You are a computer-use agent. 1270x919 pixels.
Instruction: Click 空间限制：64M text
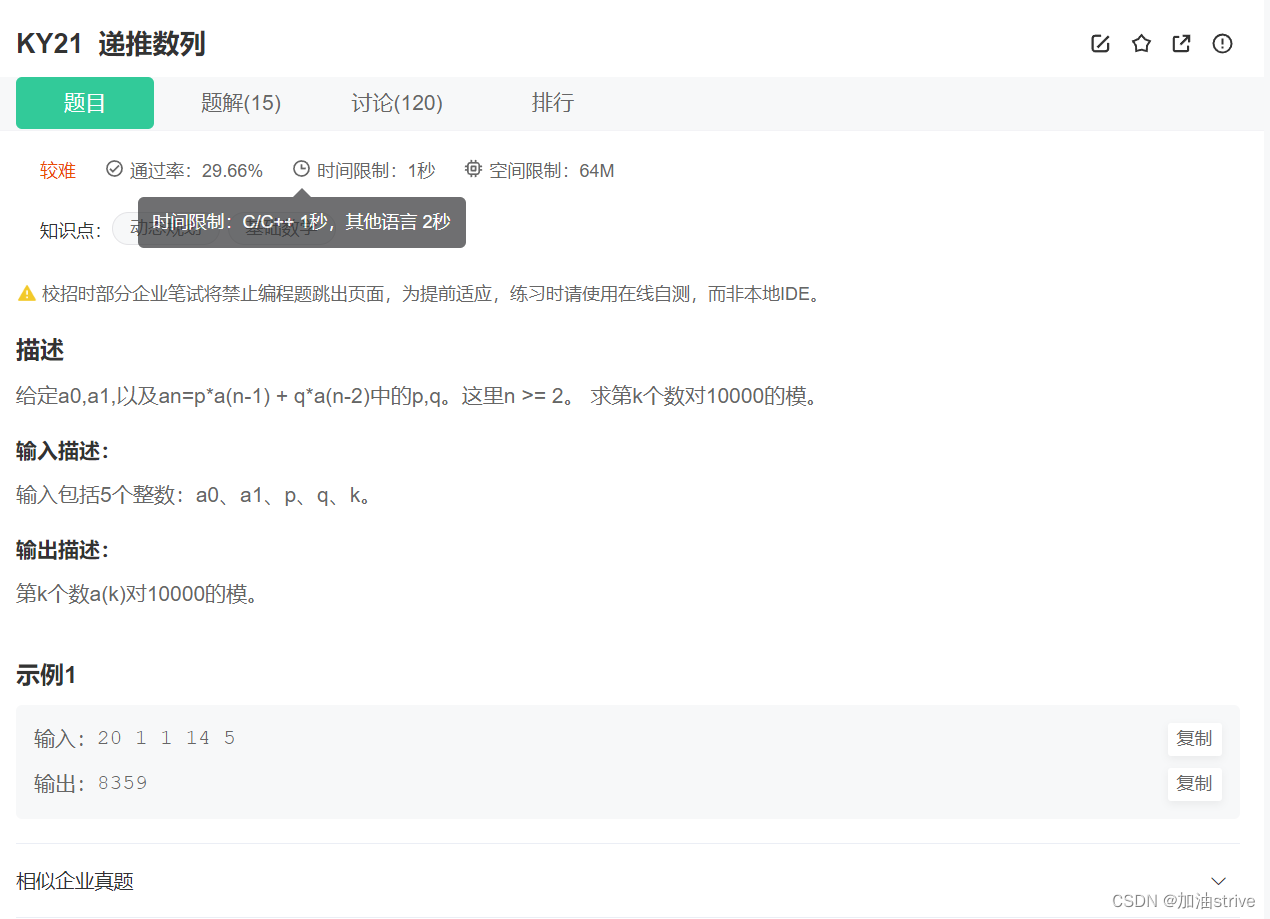click(551, 171)
